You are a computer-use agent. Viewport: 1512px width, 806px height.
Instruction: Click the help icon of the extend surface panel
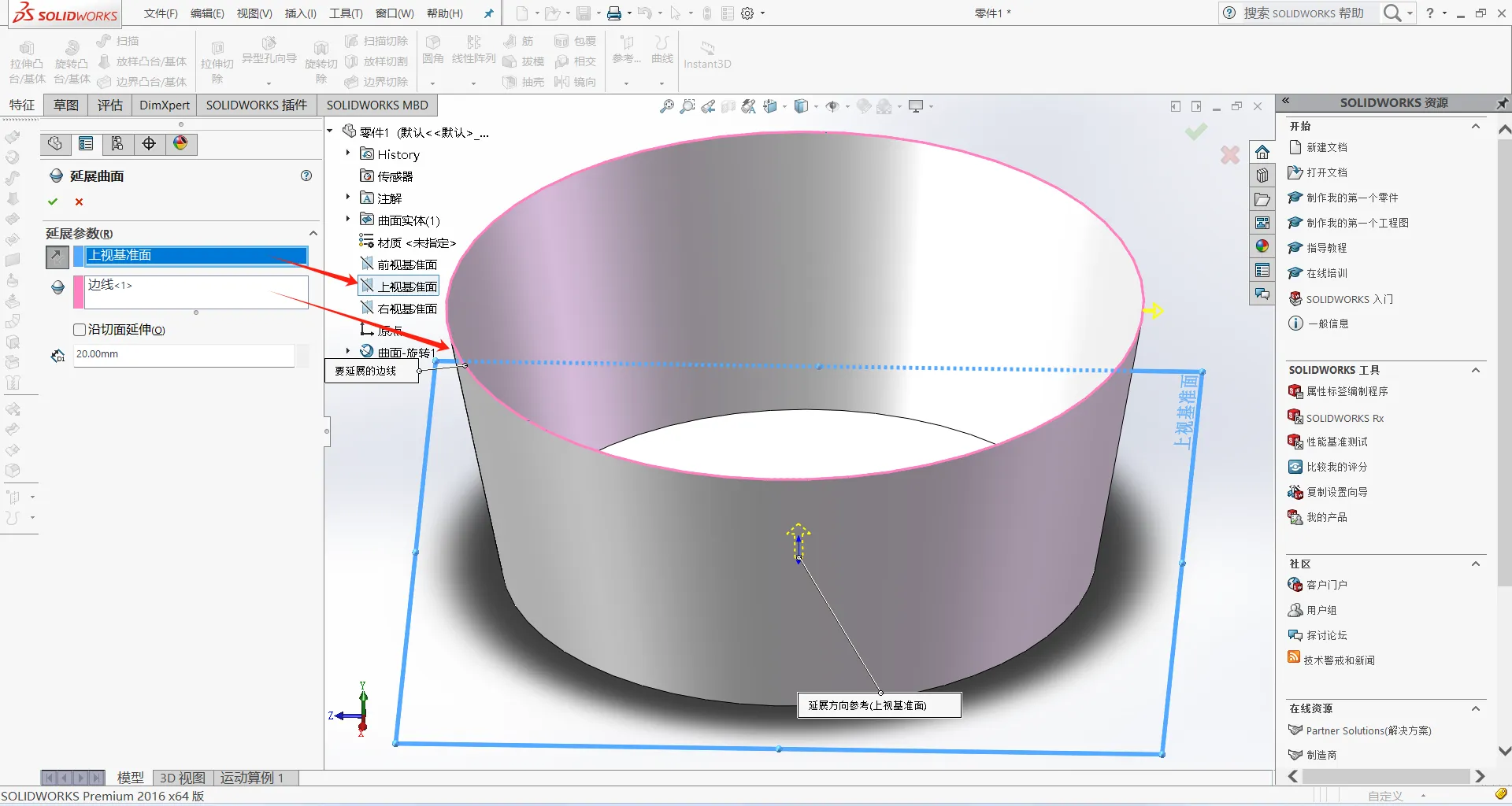[x=306, y=176]
